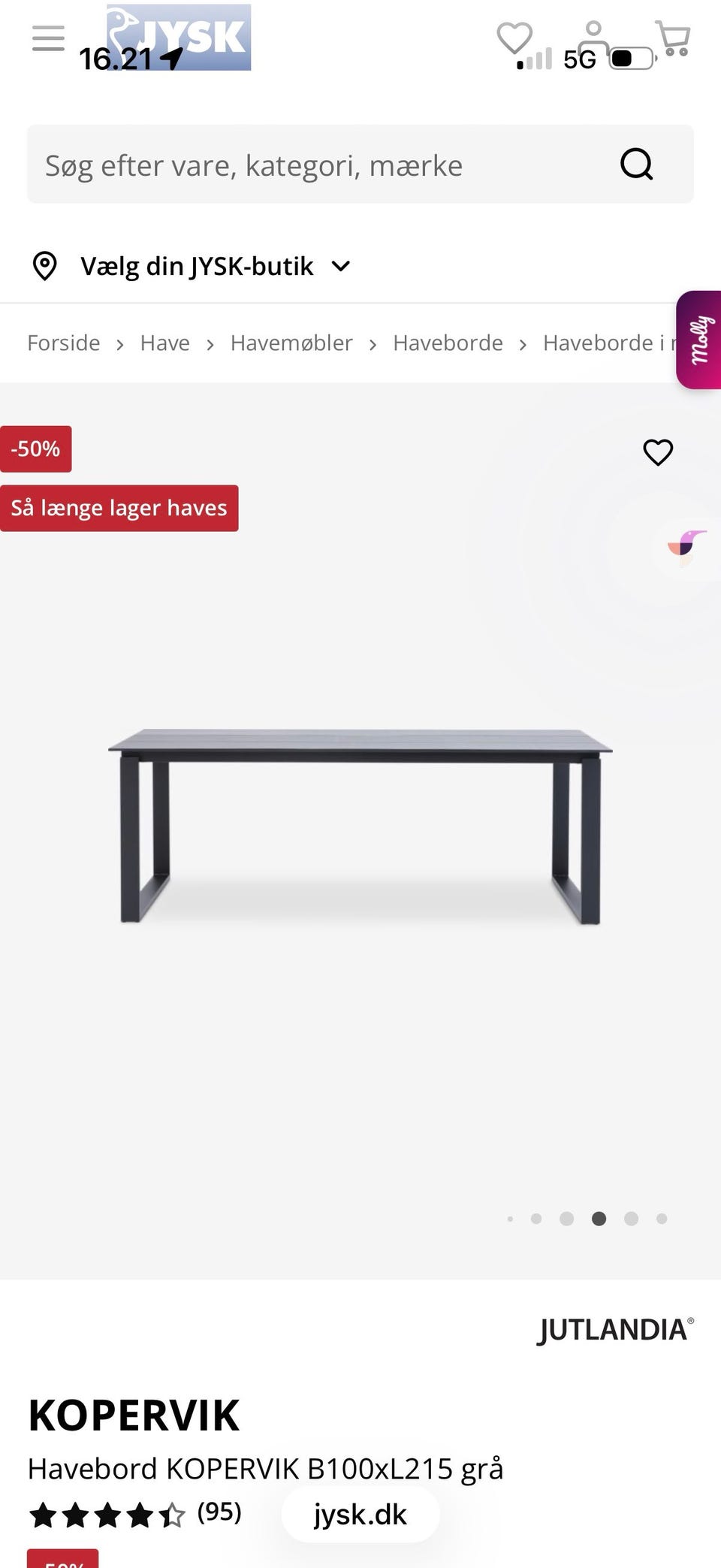This screenshot has height=1568, width=721.
Task: Open the Haveborde breadcrumb
Action: click(x=448, y=343)
